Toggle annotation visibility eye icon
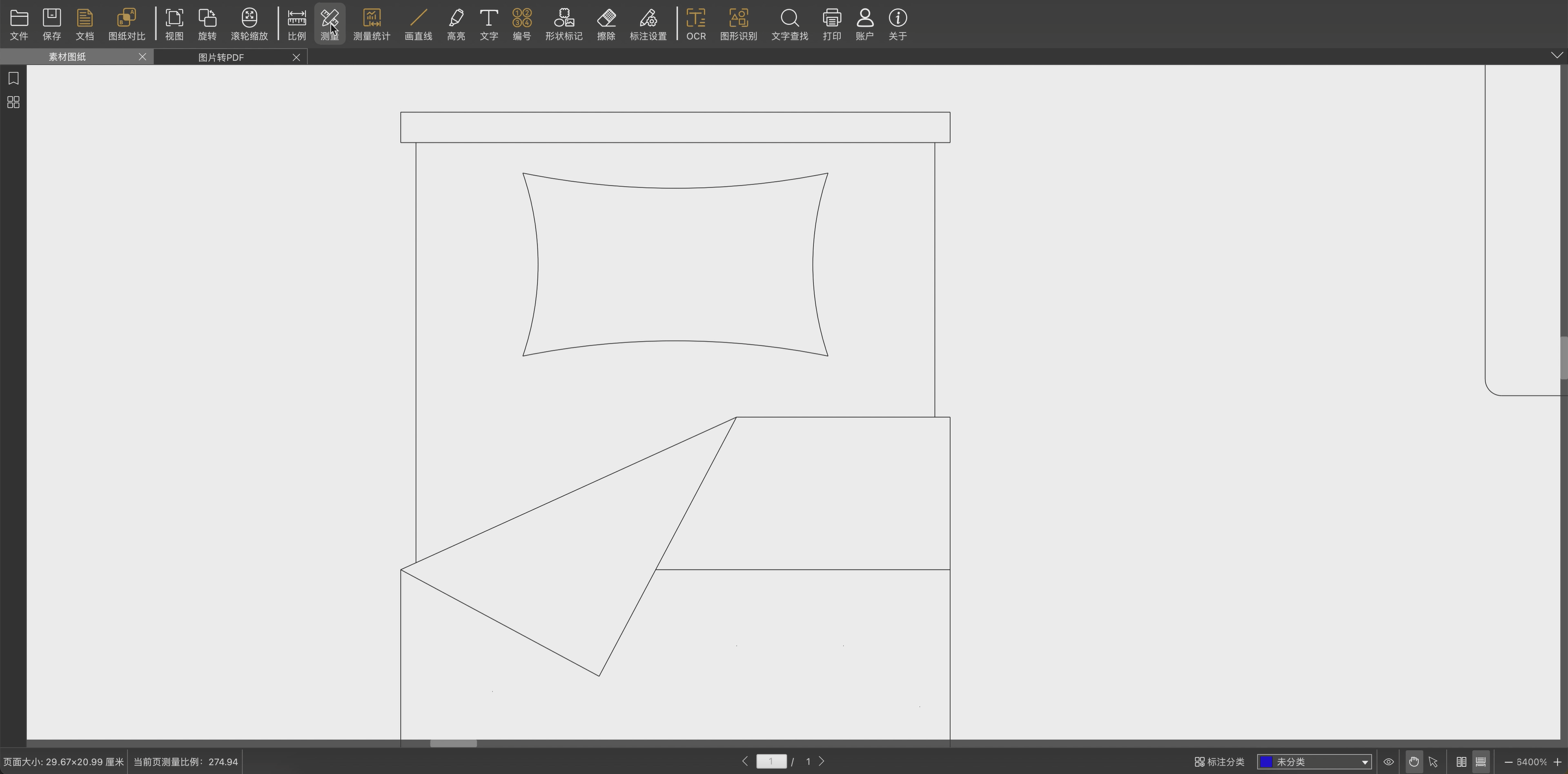 tap(1388, 762)
